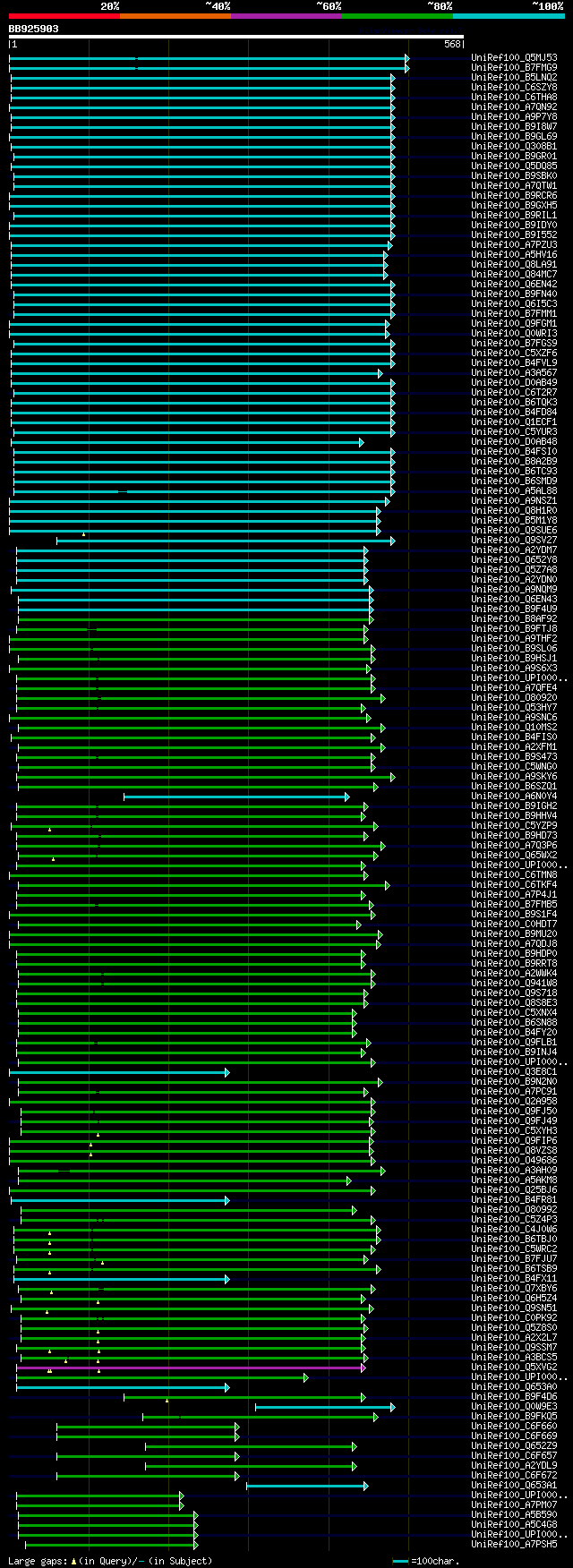Click the short cyan bar for UniRef100_A6N0Y4
The height and width of the screenshot is (1568, 573).
(x=236, y=797)
